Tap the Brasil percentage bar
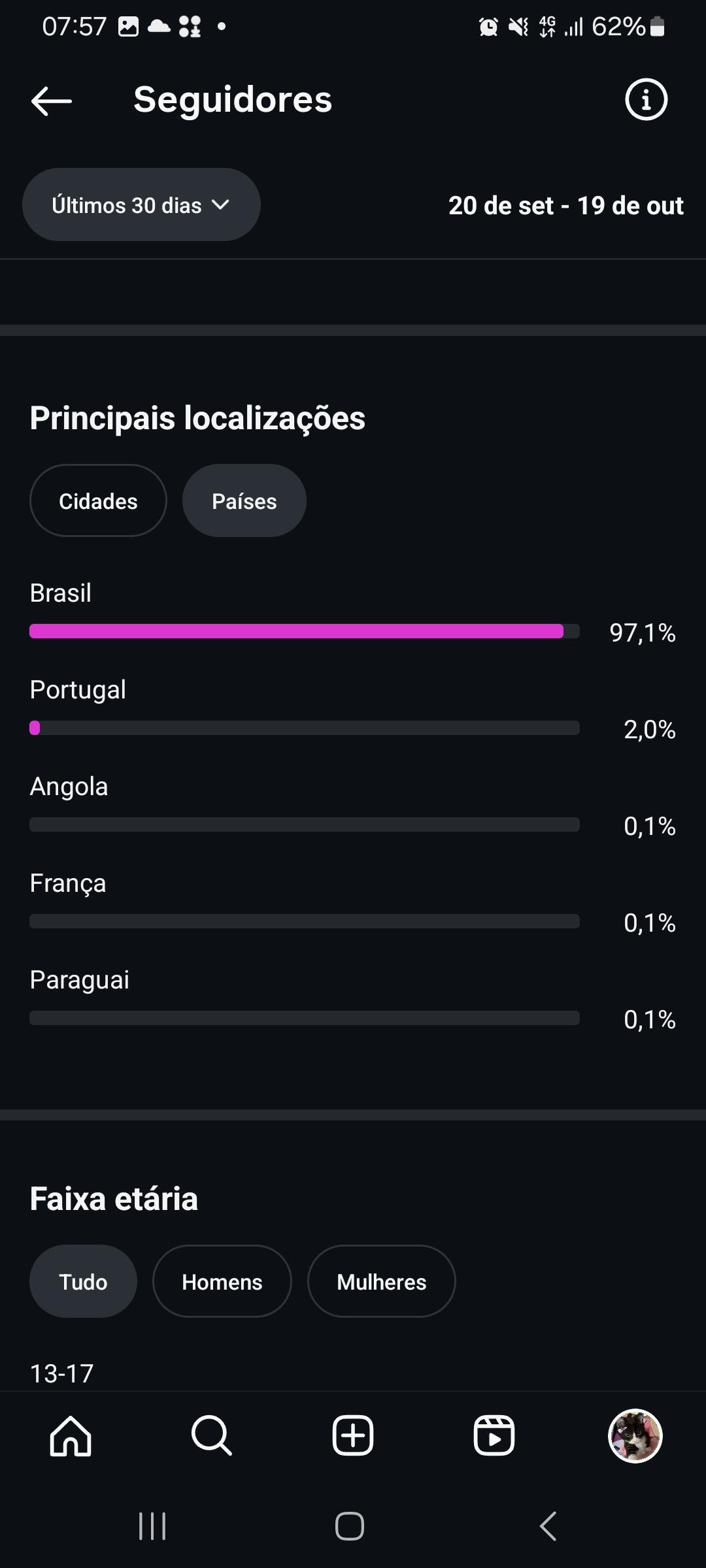The height and width of the screenshot is (1568, 706). (304, 631)
